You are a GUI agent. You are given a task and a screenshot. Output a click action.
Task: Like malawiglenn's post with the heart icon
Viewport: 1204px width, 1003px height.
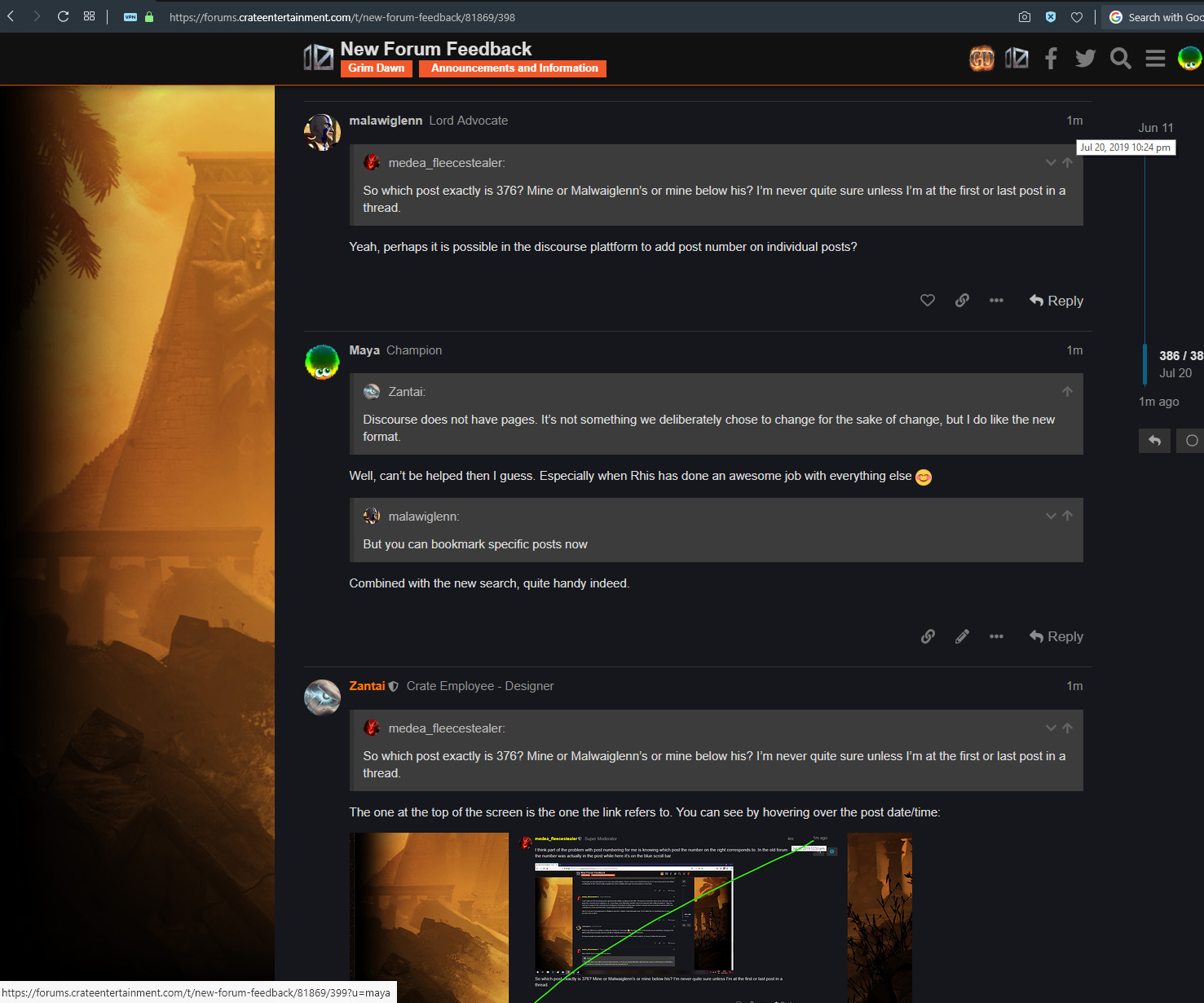coord(927,301)
